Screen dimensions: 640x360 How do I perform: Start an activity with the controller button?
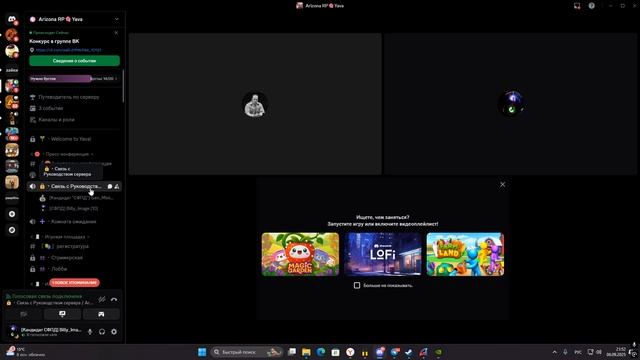[x=101, y=314]
